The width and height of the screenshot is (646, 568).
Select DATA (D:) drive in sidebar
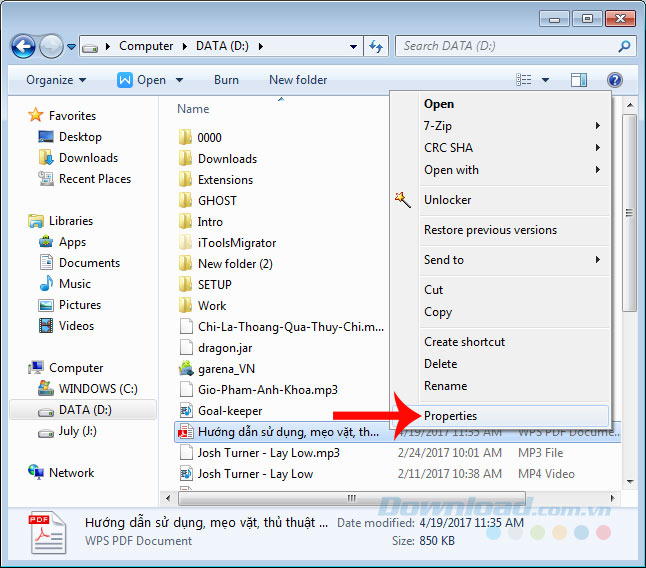tap(83, 410)
